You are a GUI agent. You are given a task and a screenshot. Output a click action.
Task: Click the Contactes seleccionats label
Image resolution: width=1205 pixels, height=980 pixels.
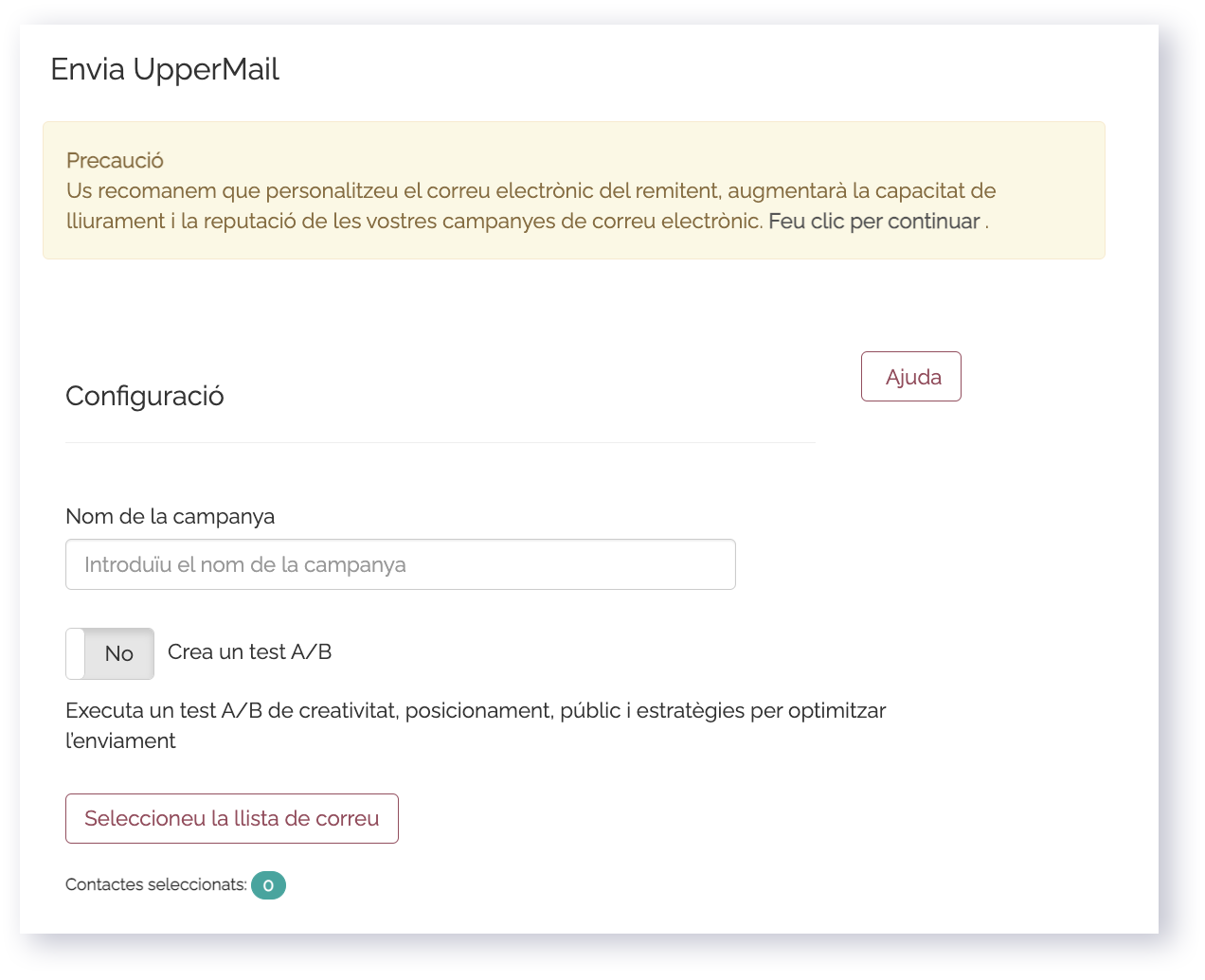click(156, 884)
